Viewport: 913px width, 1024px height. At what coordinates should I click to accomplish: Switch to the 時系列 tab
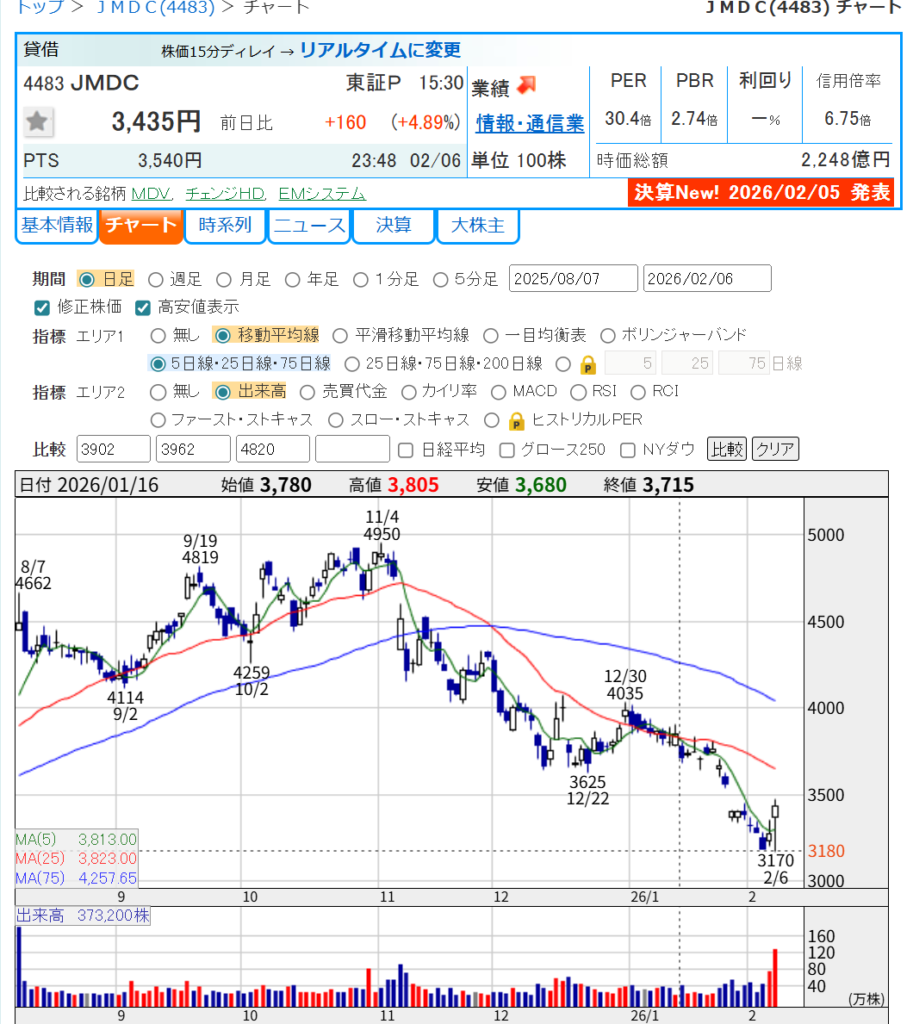pos(225,226)
